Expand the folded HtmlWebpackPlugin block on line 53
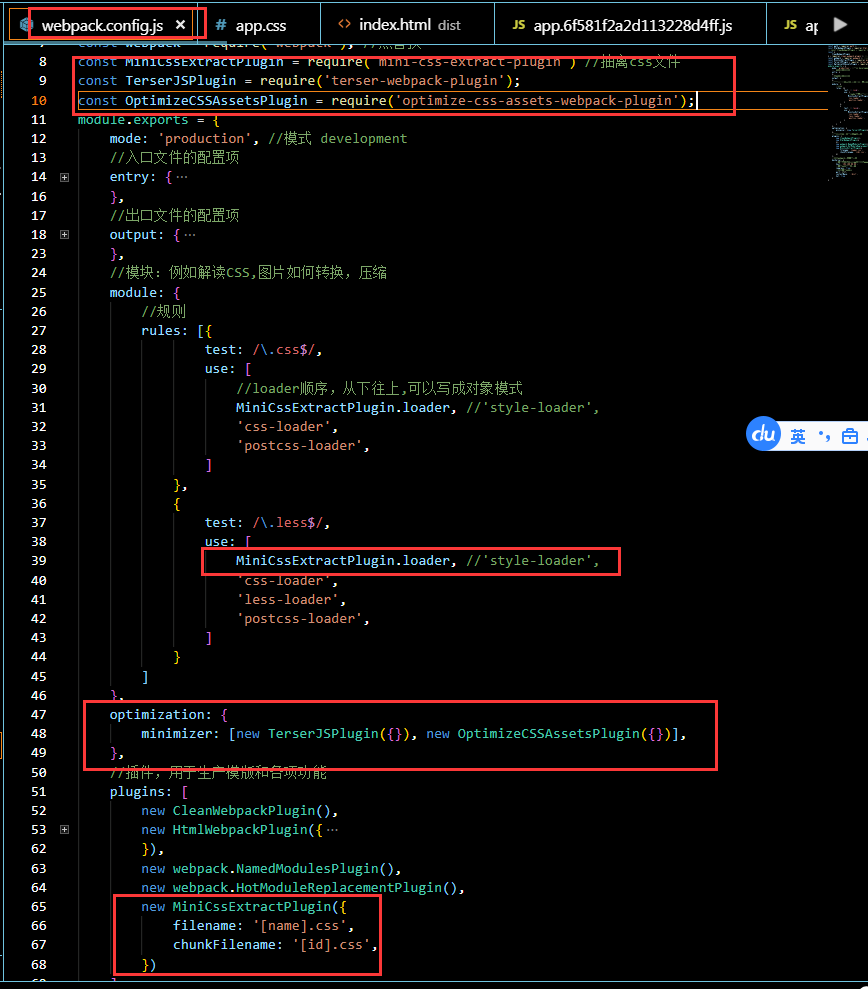This screenshot has width=868, height=989. [64, 830]
